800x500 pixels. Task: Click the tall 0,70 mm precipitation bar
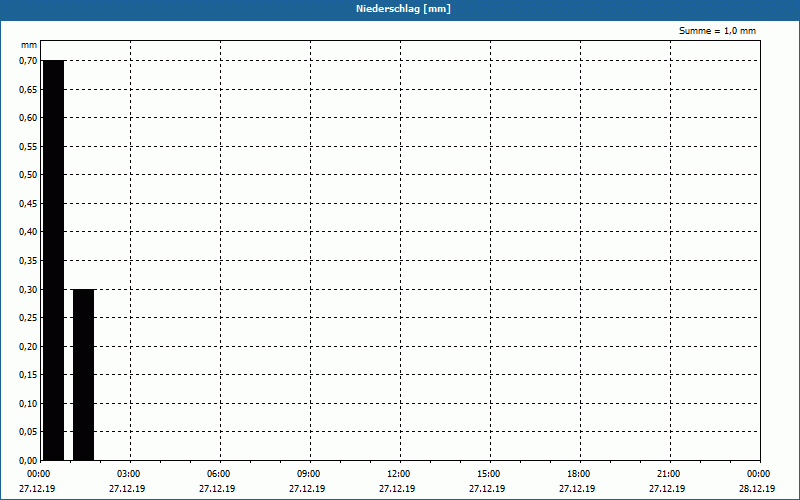click(54, 260)
